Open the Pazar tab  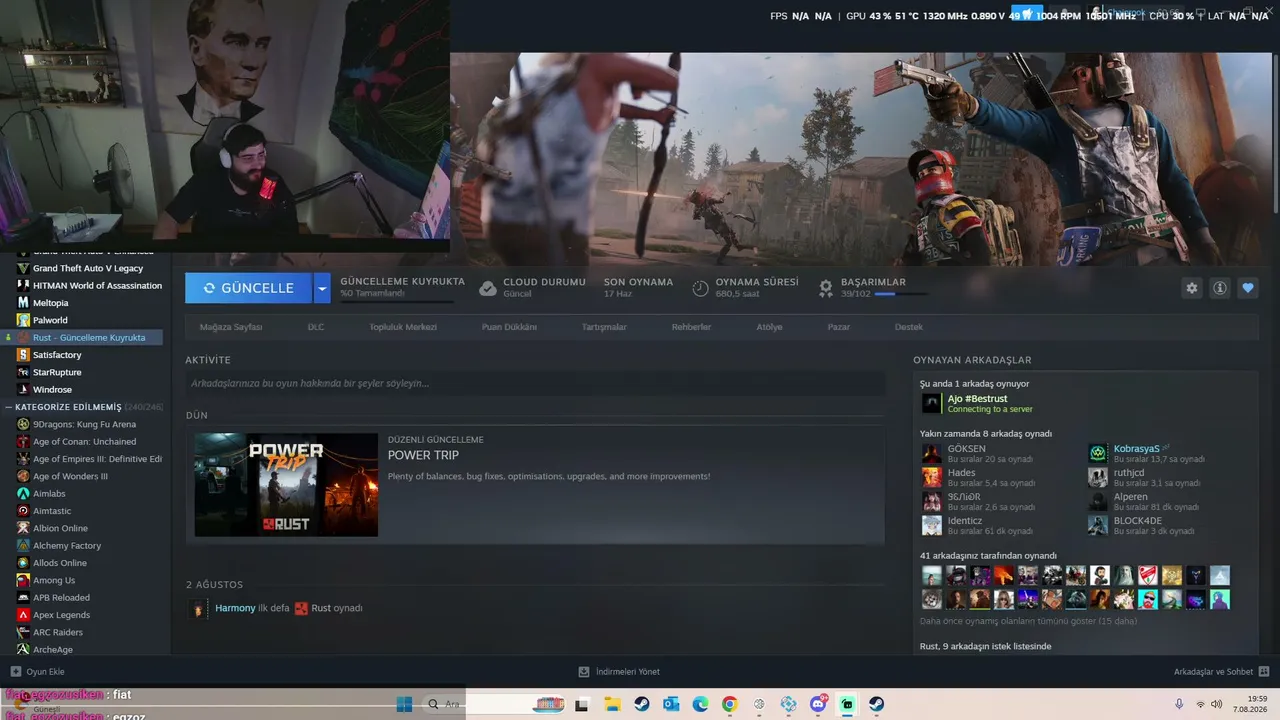click(838, 327)
